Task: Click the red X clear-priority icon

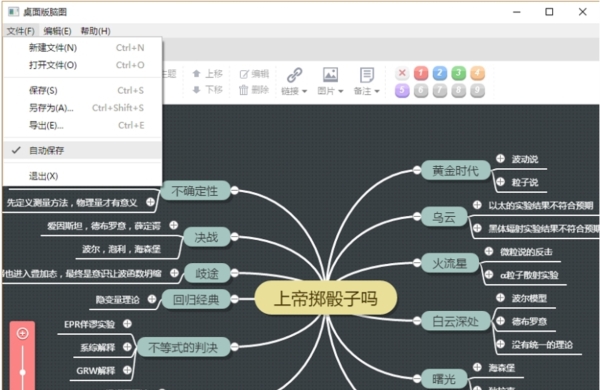Action: point(402,73)
